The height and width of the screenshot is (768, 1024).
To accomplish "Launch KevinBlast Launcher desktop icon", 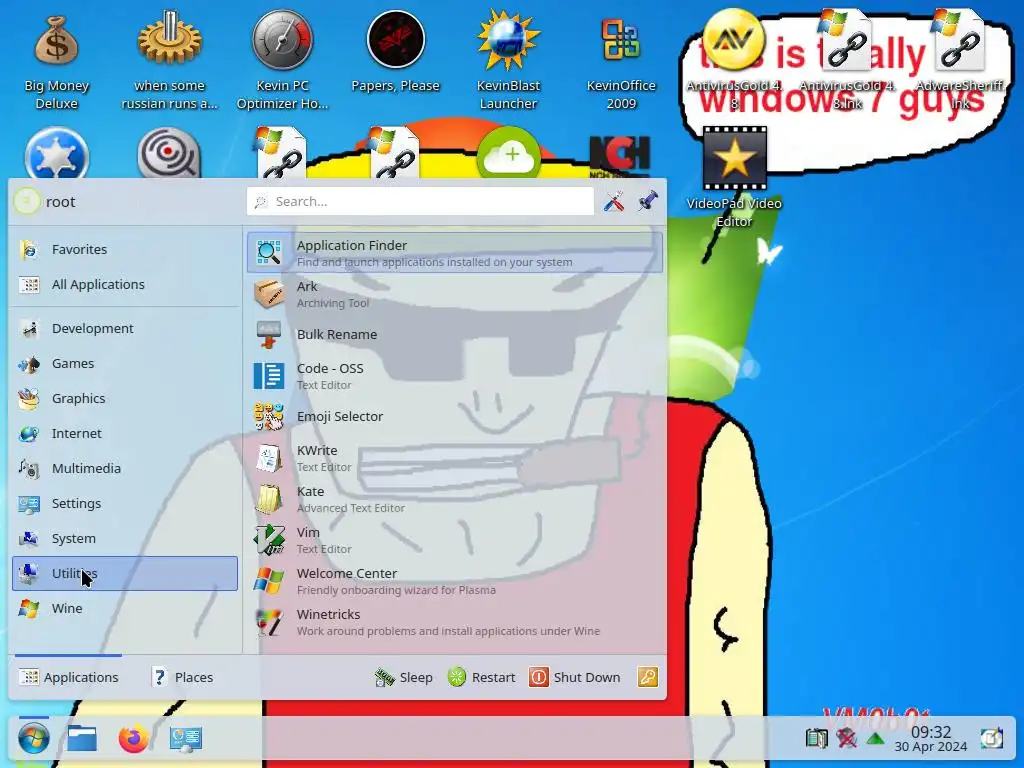I will tap(508, 60).
